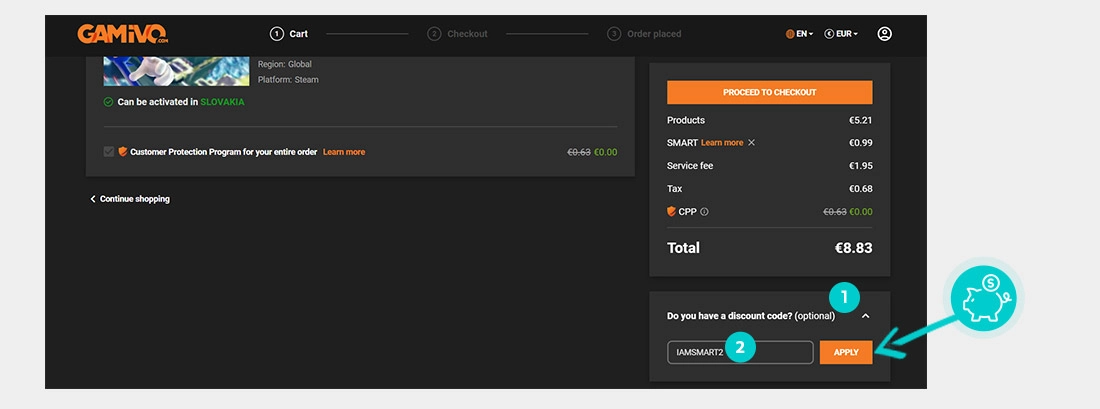Click the Customer Protection Program shield icon
The height and width of the screenshot is (409, 1100).
coord(123,152)
